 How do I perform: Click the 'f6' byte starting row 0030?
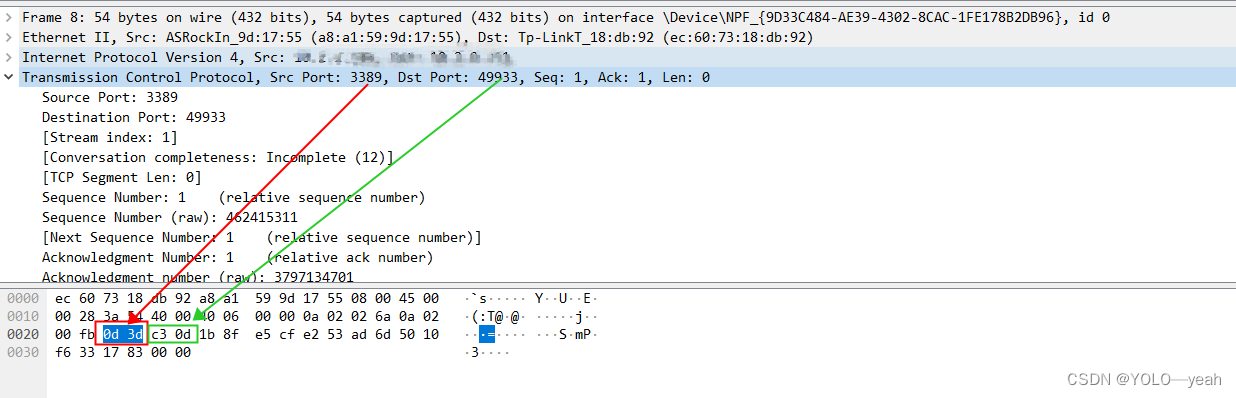click(63, 352)
